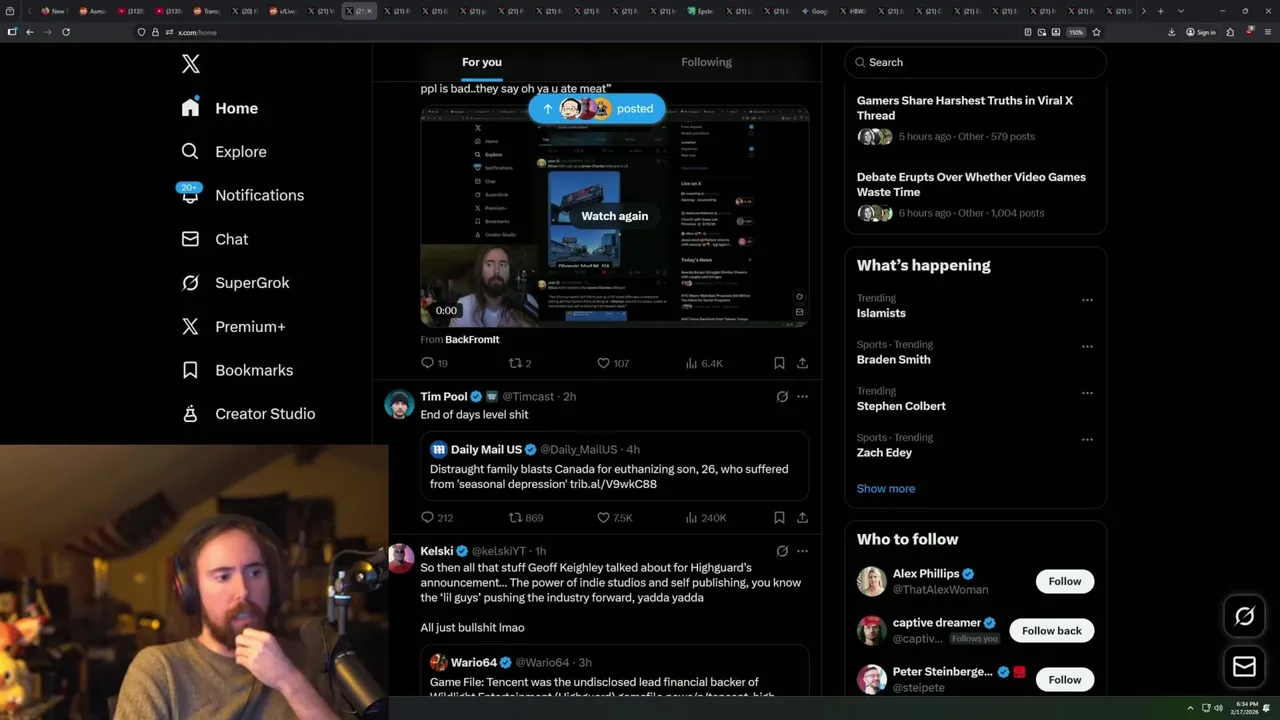Screen dimensions: 1280x720
Task: Bookmark the video post
Action: (779, 363)
